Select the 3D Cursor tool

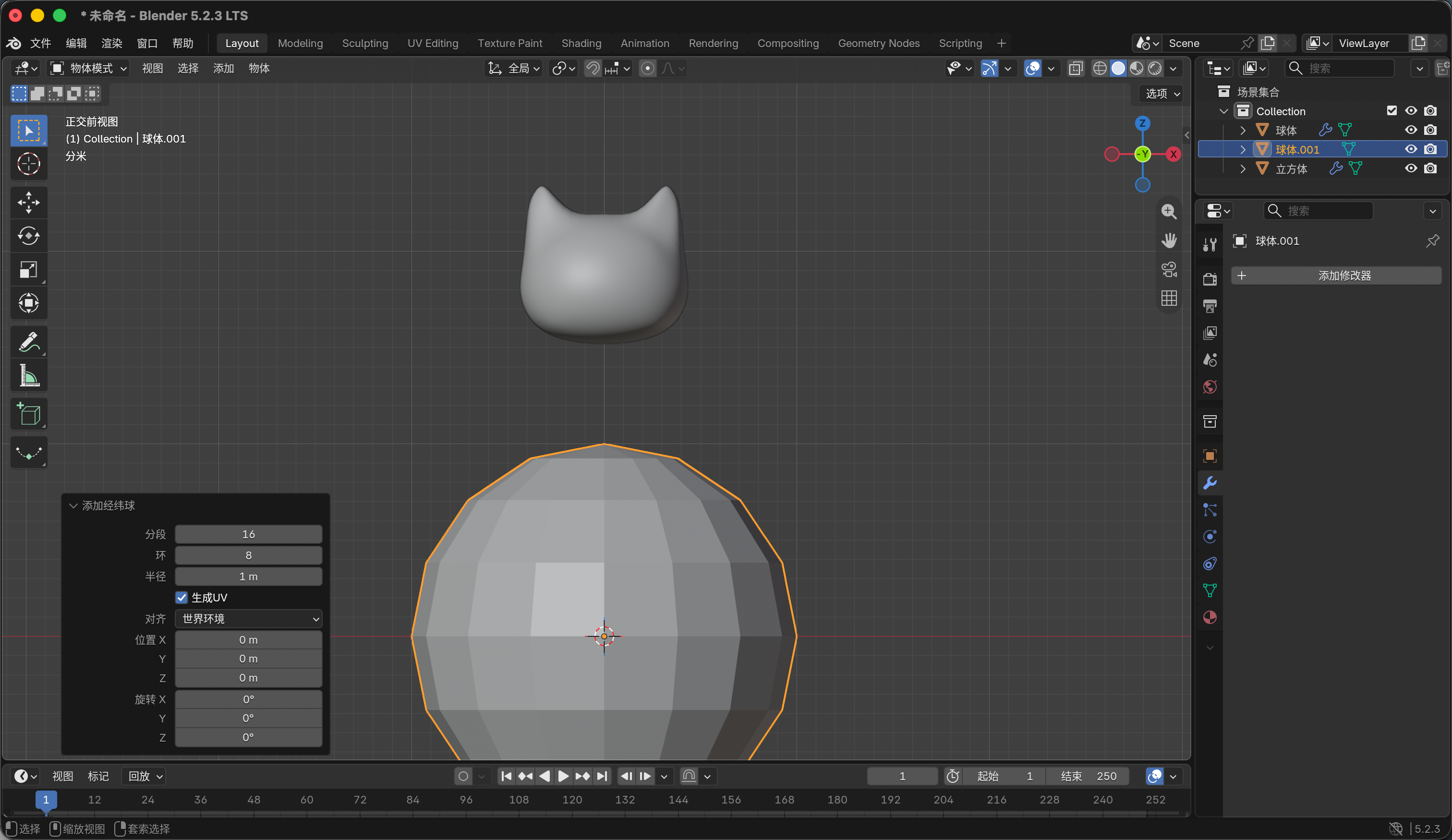[28, 164]
